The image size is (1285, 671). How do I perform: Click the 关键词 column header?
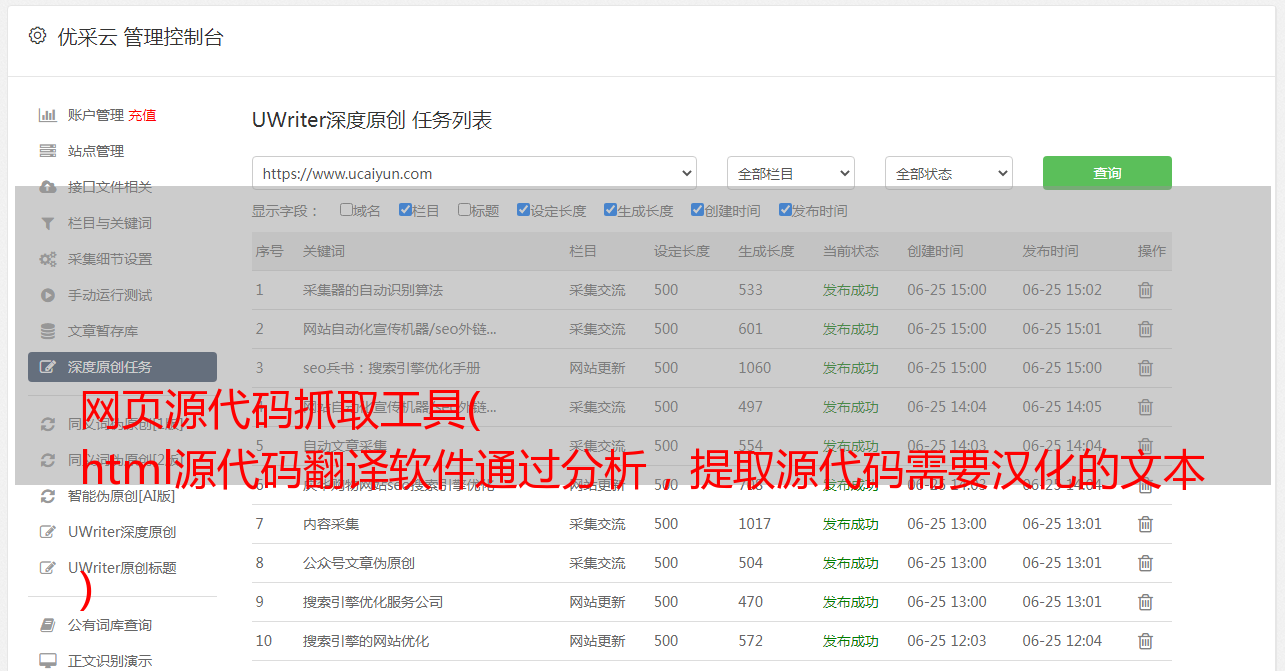click(x=324, y=251)
